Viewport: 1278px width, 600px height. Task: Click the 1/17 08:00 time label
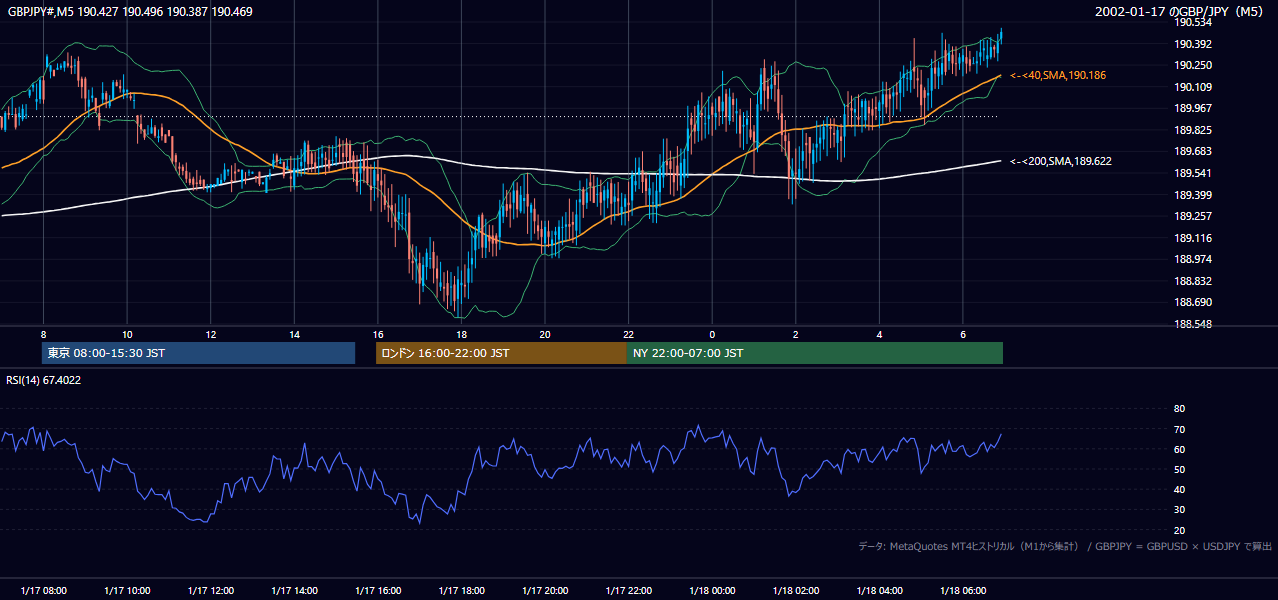(43, 591)
